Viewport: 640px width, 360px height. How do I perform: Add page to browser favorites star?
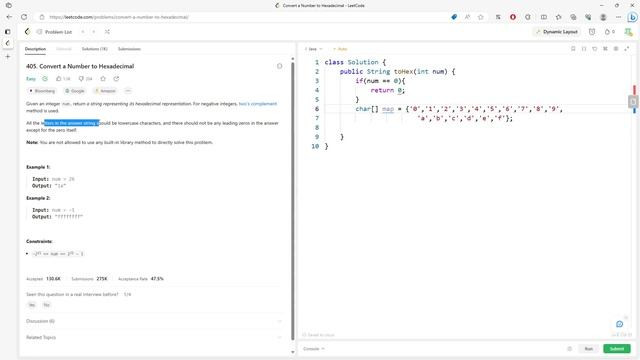(480, 17)
